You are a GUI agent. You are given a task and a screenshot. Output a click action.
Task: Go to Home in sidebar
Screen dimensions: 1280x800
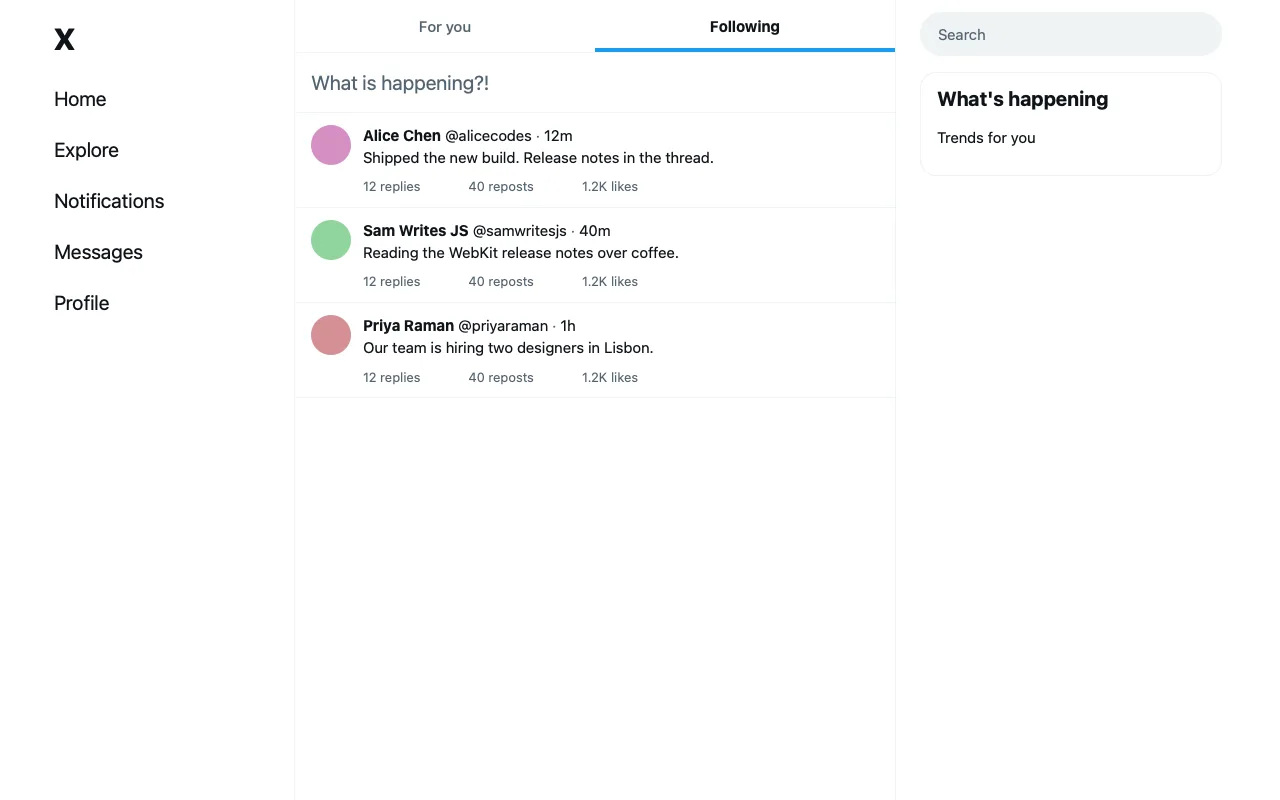coord(80,99)
